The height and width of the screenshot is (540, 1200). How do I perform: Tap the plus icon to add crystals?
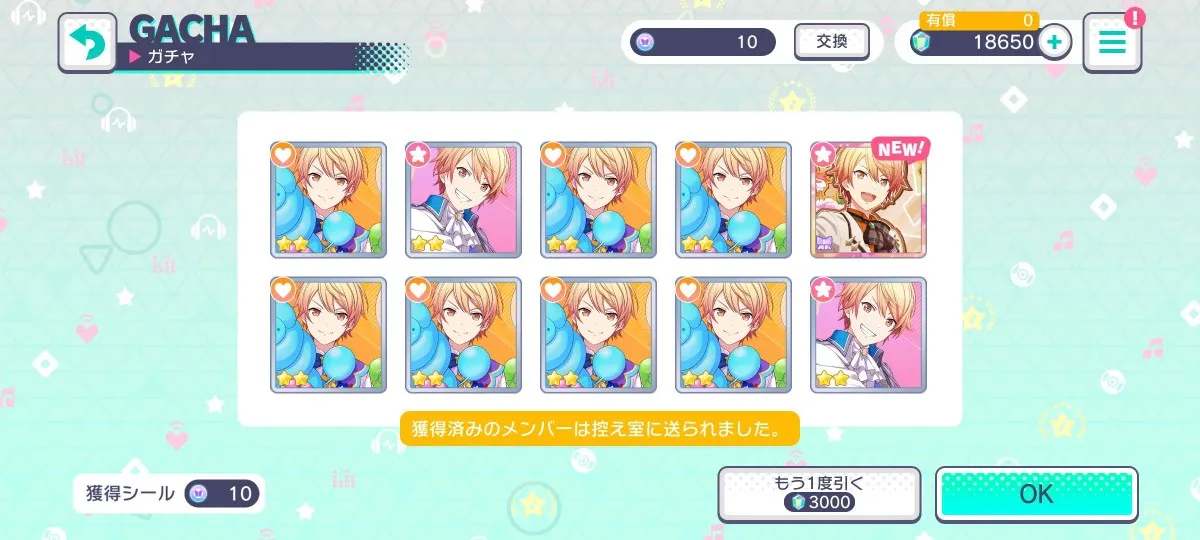[1054, 41]
